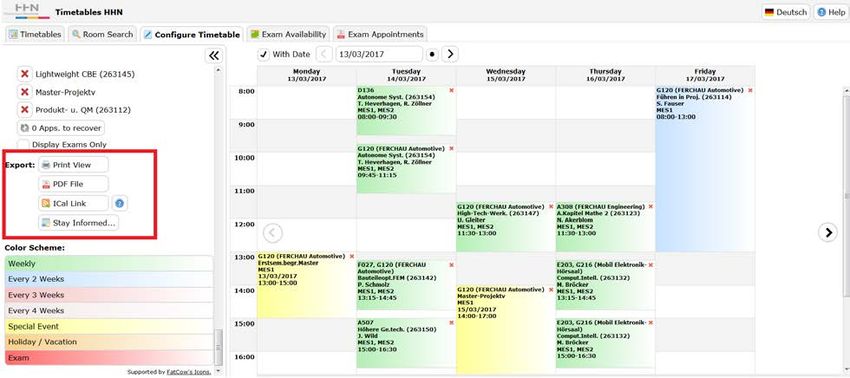
Task: Collapse the sidebar with the double-chevron button
Action: click(214, 55)
